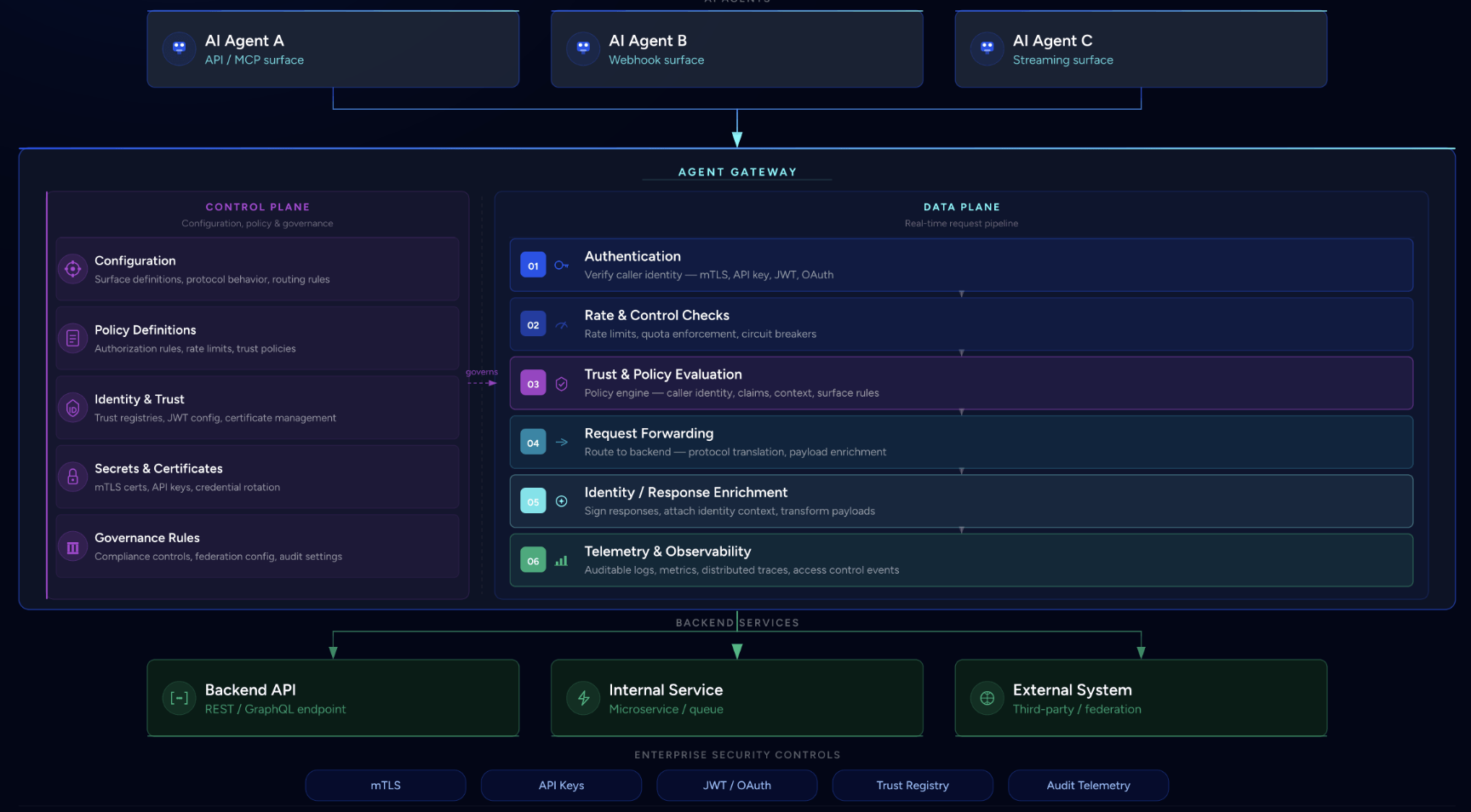Click the 01 step badge

(x=533, y=266)
